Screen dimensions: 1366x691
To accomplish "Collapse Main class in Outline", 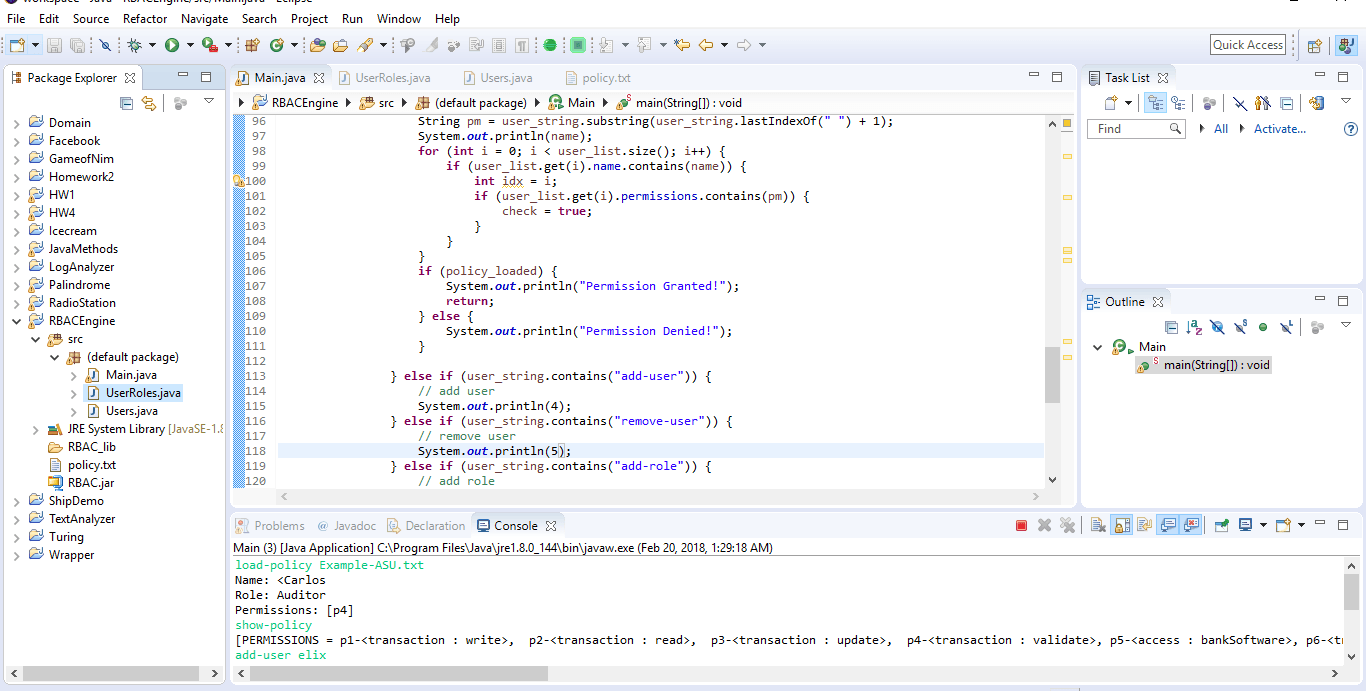I will point(1098,347).
